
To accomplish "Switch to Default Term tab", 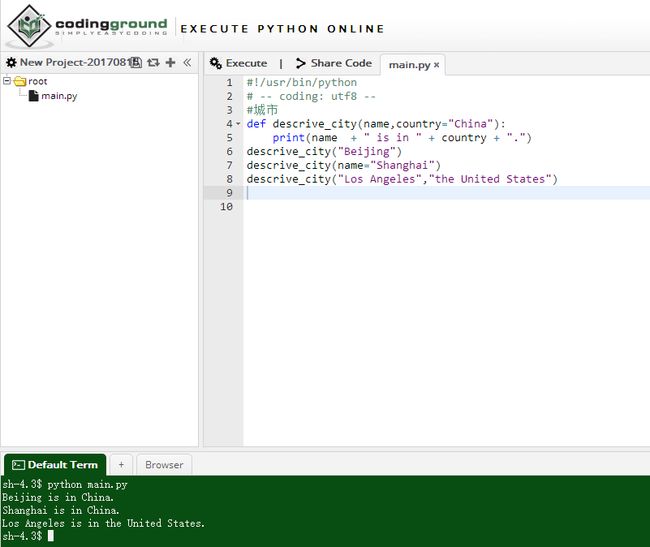I will click(55, 465).
